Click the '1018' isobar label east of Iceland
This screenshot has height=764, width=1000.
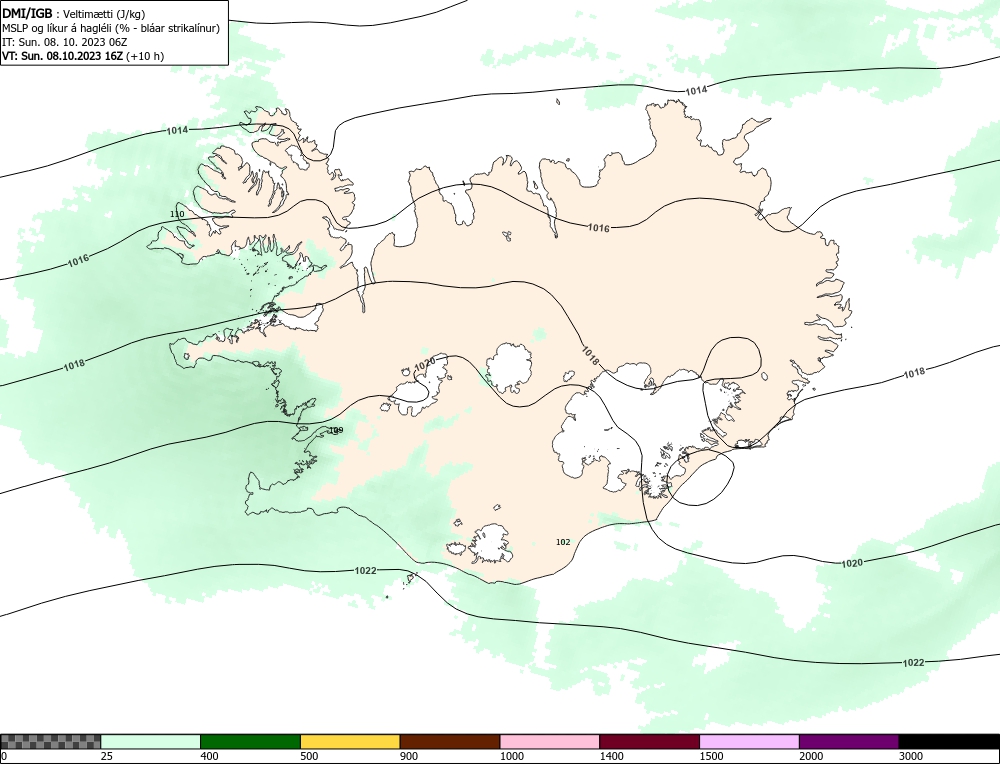(x=914, y=372)
